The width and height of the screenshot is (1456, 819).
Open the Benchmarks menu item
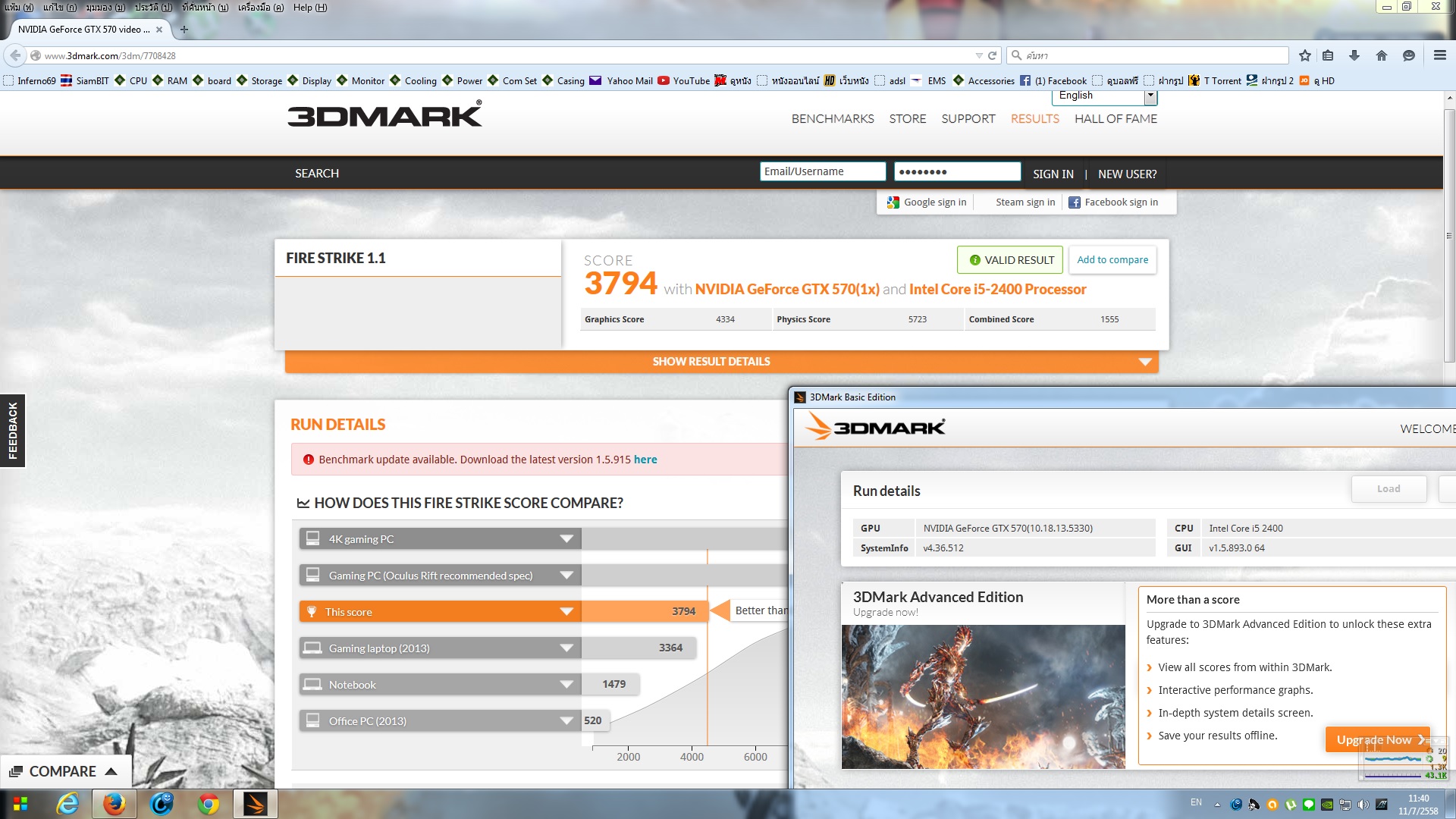click(833, 119)
